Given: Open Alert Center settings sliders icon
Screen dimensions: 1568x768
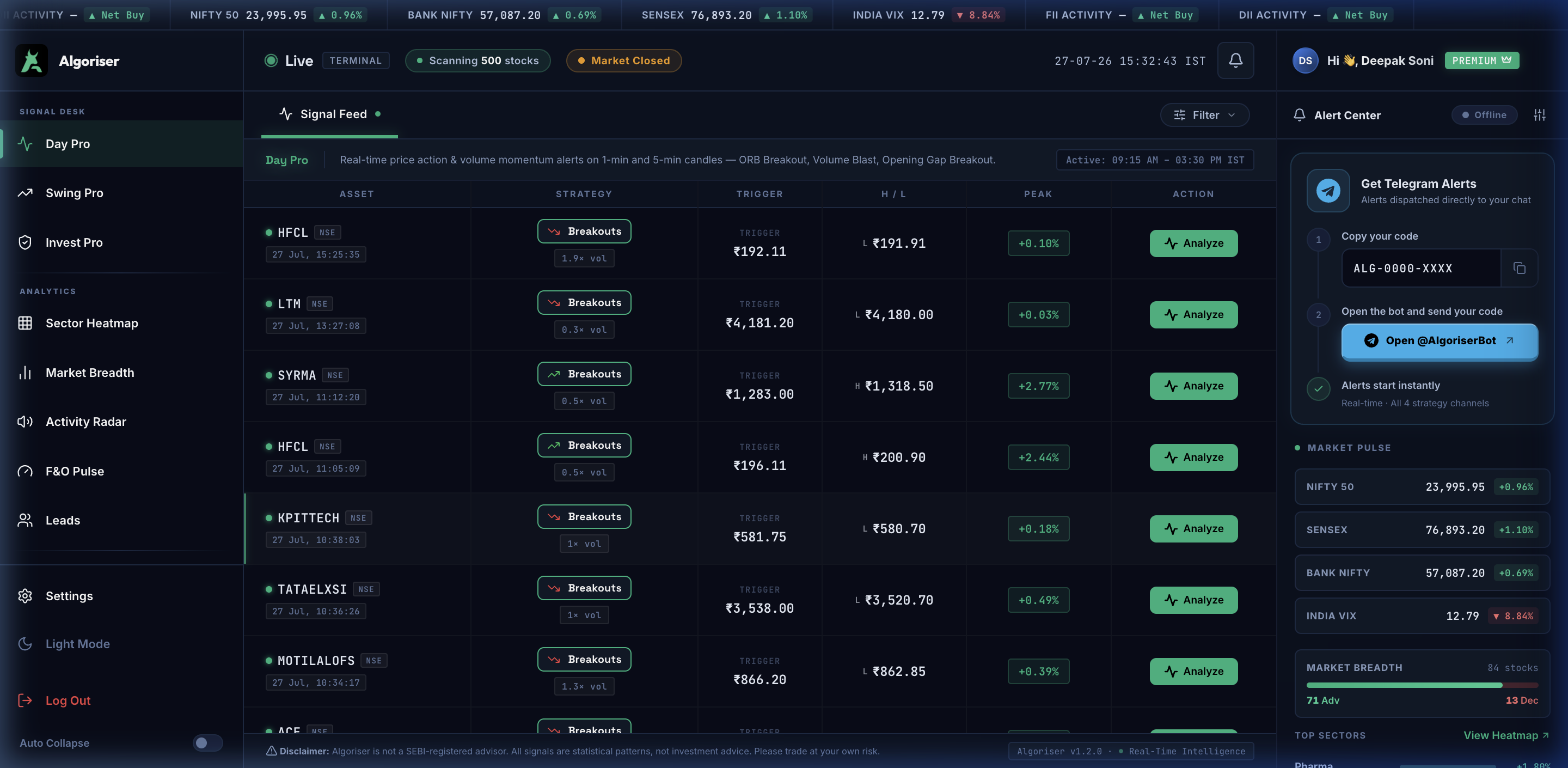Looking at the screenshot, I should coord(1539,115).
